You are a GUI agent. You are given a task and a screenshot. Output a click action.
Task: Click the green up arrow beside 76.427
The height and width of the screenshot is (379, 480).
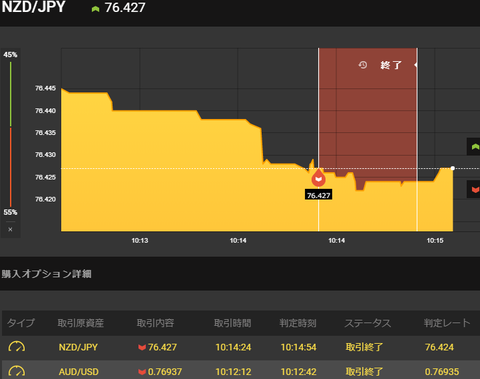pyautogui.click(x=95, y=9)
